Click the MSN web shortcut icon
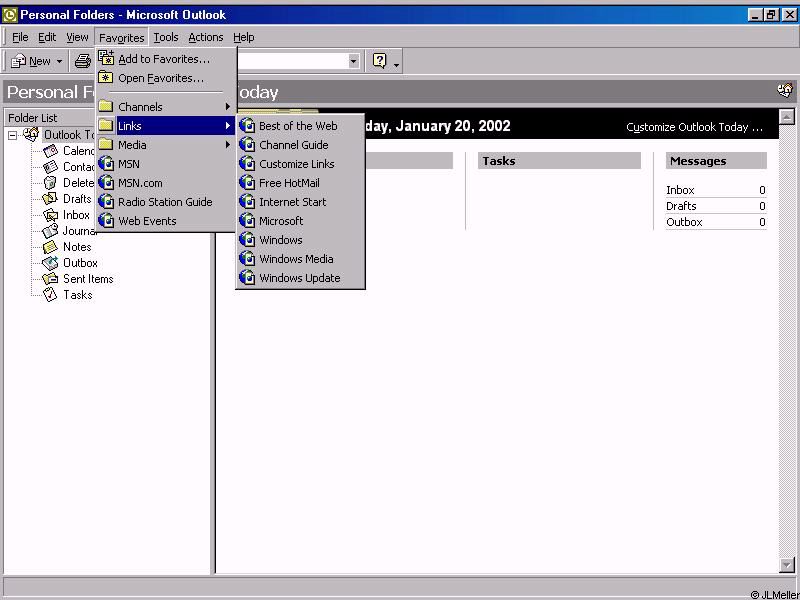This screenshot has width=800, height=600. 106,164
